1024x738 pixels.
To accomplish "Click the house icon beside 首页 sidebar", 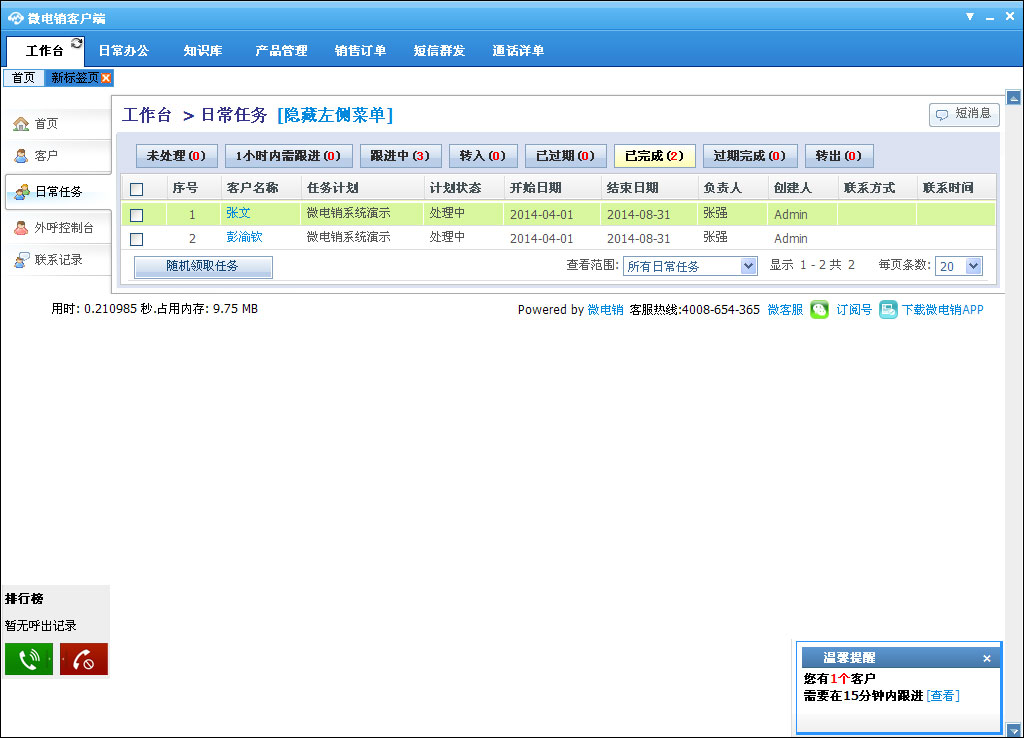I will (21, 123).
